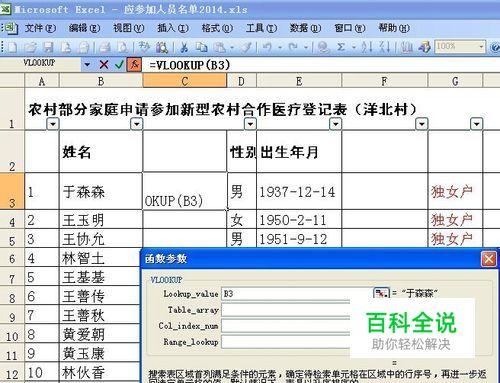Click the Table_array input field
This screenshot has height=383, width=500.
(x=286, y=310)
